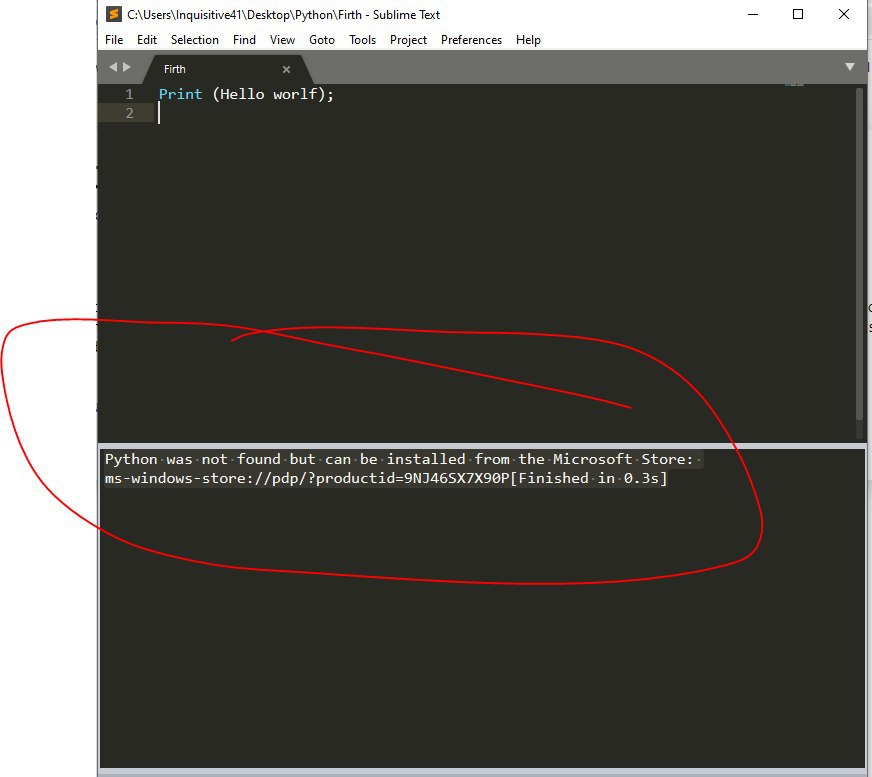Image resolution: width=872 pixels, height=777 pixels.
Task: Open the Find menu
Action: pos(244,40)
